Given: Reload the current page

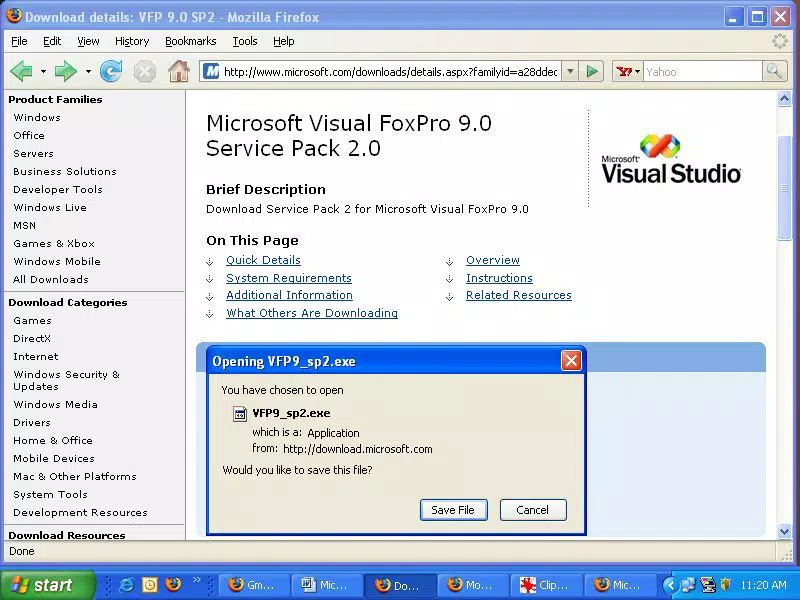Looking at the screenshot, I should (x=111, y=71).
